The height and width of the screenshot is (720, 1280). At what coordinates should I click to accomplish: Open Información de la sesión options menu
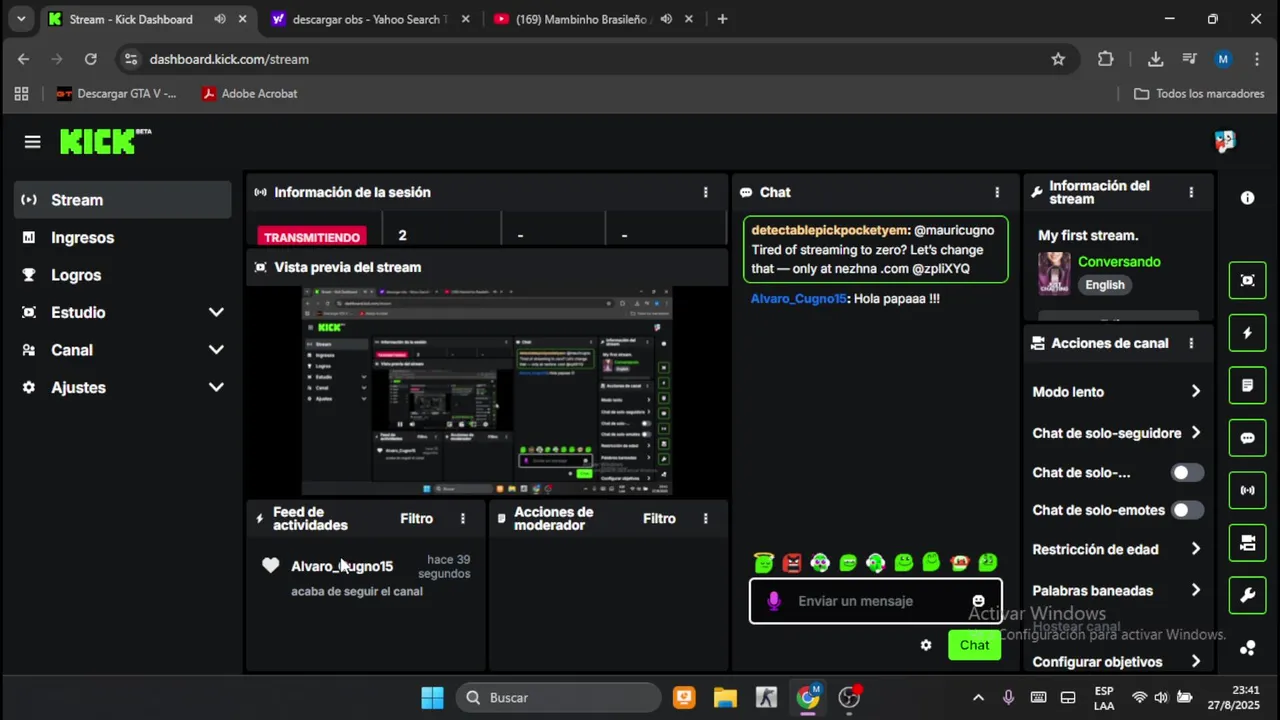coord(706,192)
